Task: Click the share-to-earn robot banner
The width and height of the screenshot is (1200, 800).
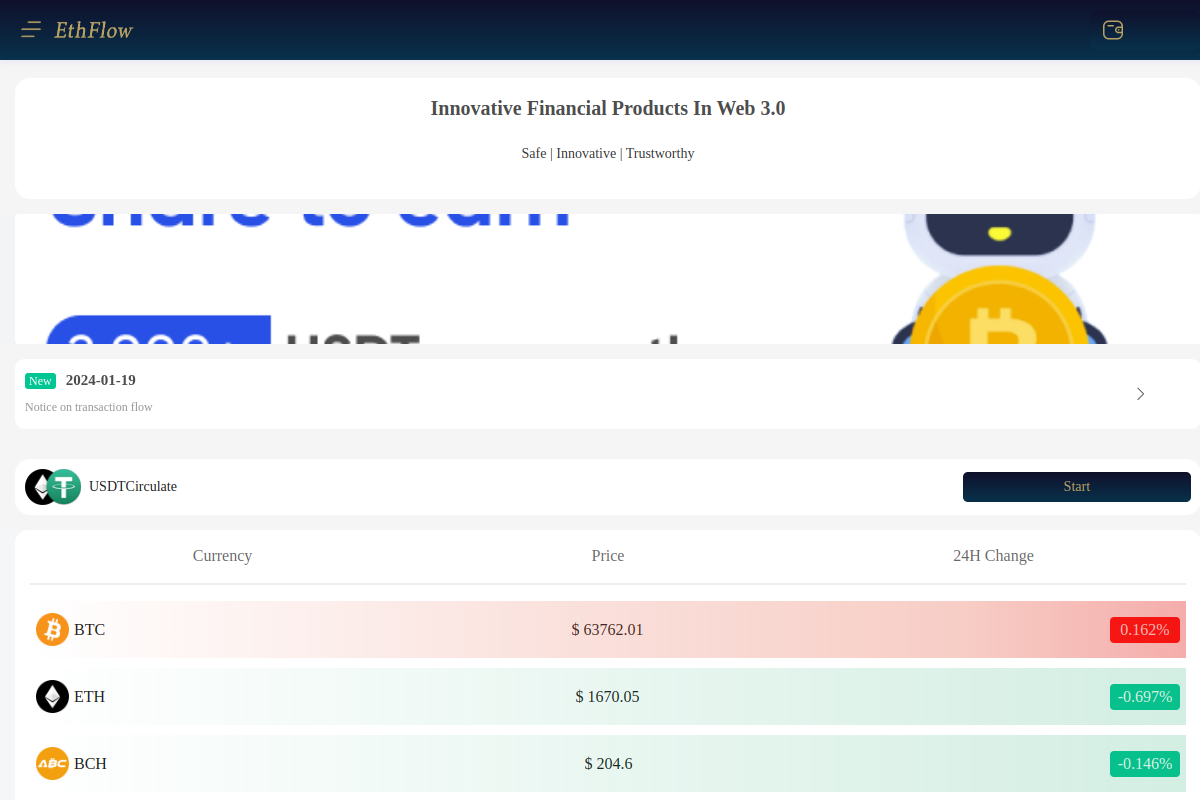Action: [607, 279]
